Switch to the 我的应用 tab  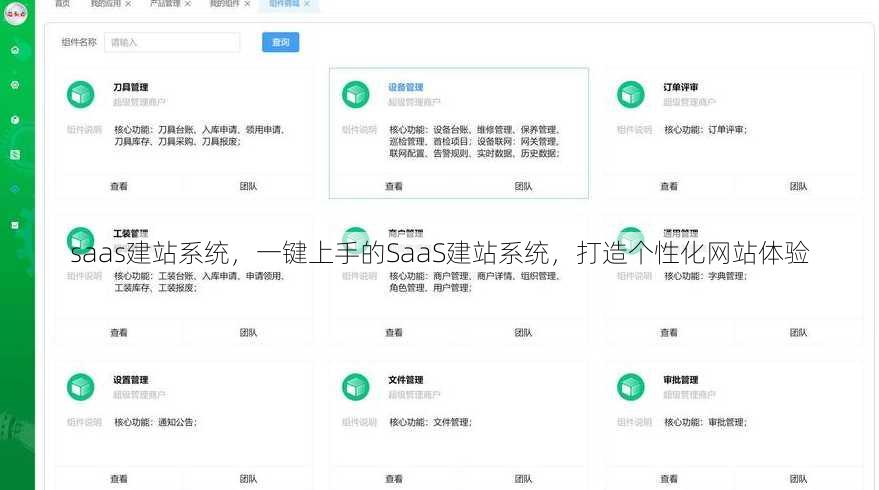tap(106, 4)
